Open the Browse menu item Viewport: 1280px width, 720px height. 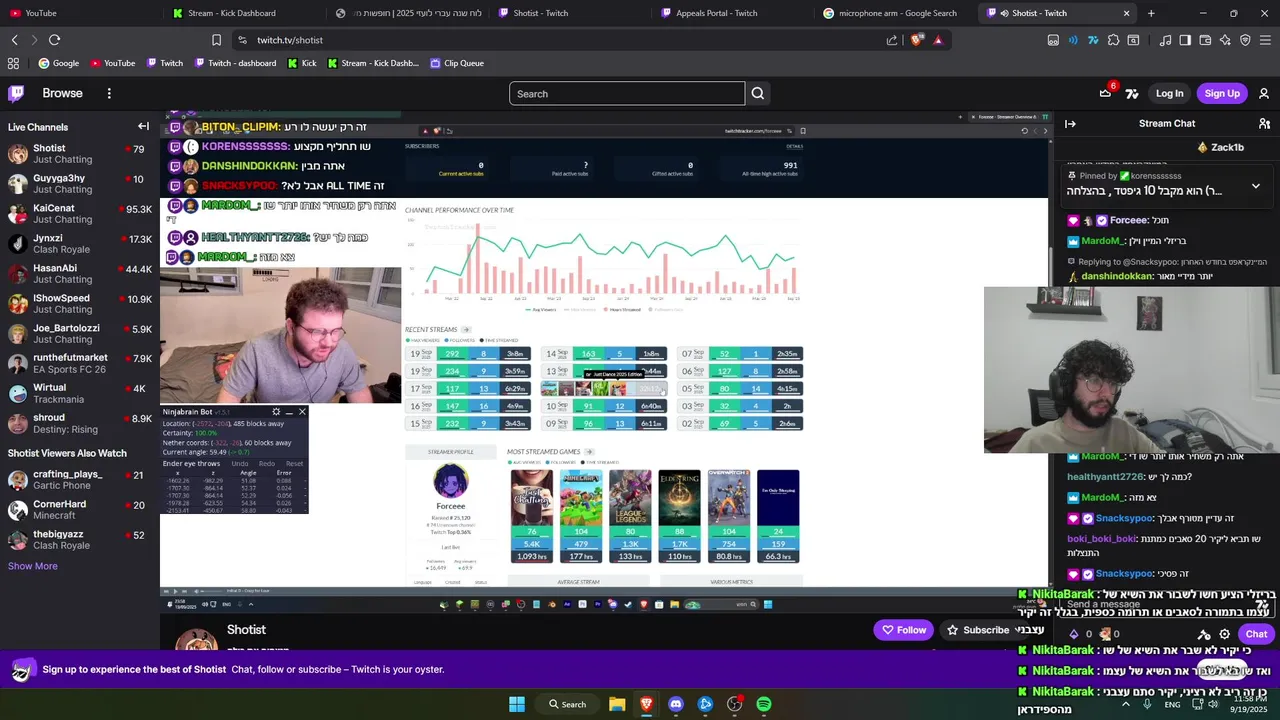[62, 93]
